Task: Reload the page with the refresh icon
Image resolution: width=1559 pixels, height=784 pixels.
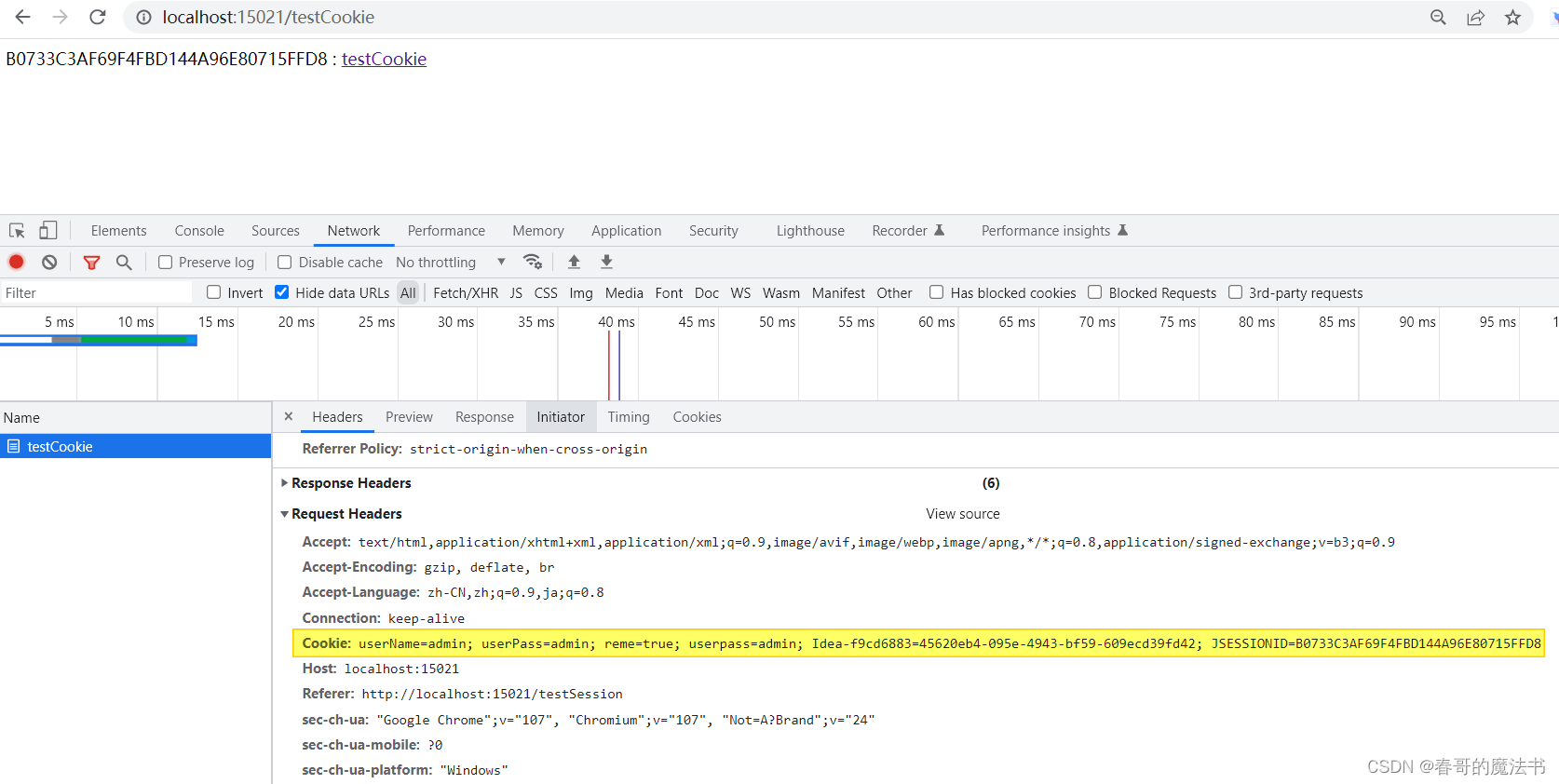Action: pyautogui.click(x=97, y=17)
